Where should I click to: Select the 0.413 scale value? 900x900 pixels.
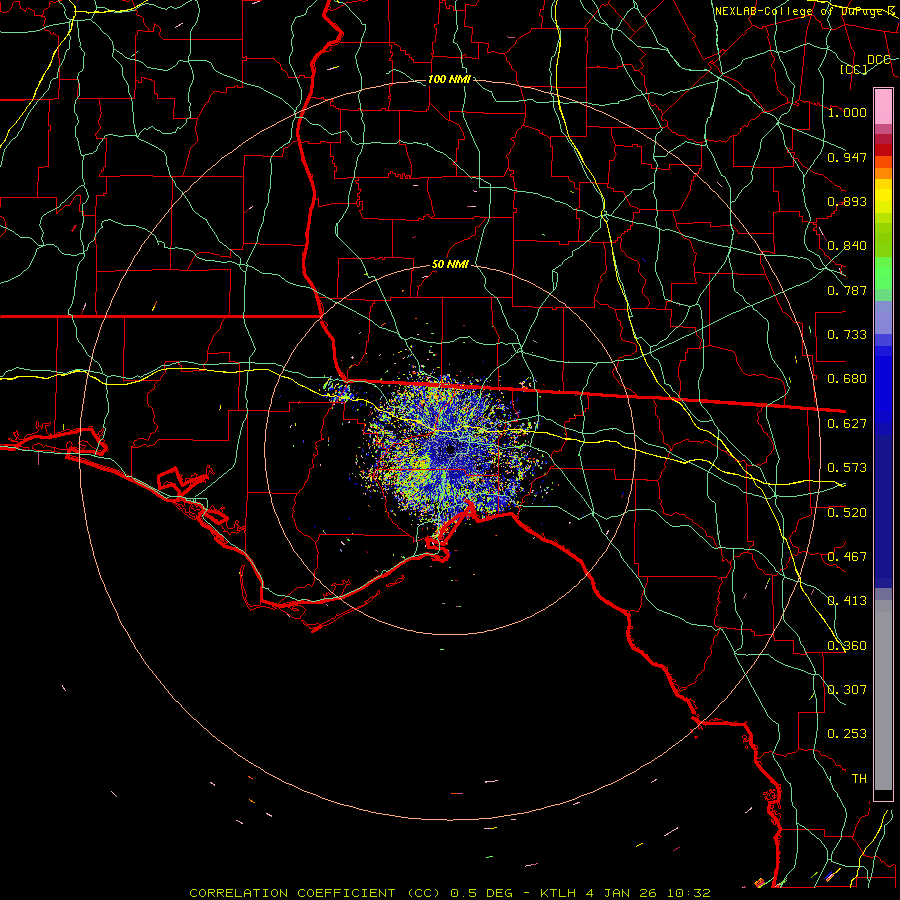click(x=847, y=601)
